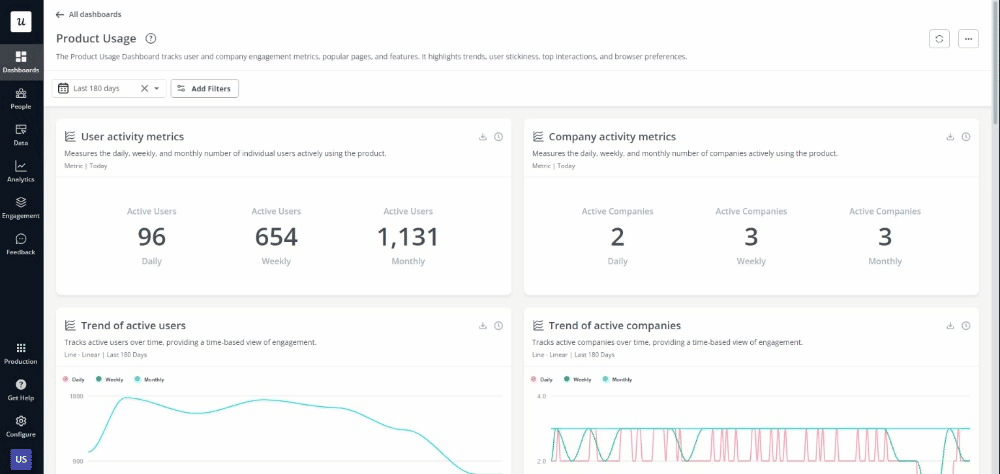Click the Userpilot logo in the sidebar
1000x474 pixels.
tap(21, 20)
